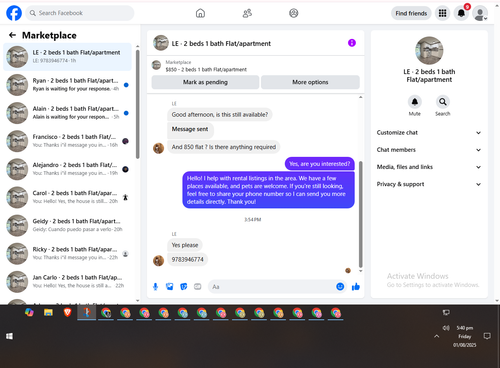The height and width of the screenshot is (368, 500).
Task: Click the 'Message sent' bubble
Action: (190, 129)
